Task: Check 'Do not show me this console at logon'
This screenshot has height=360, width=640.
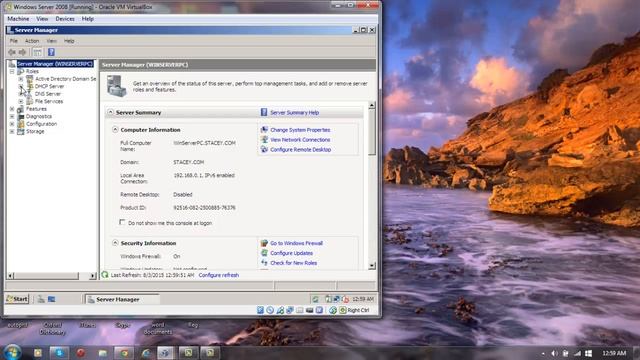Action: coord(122,222)
